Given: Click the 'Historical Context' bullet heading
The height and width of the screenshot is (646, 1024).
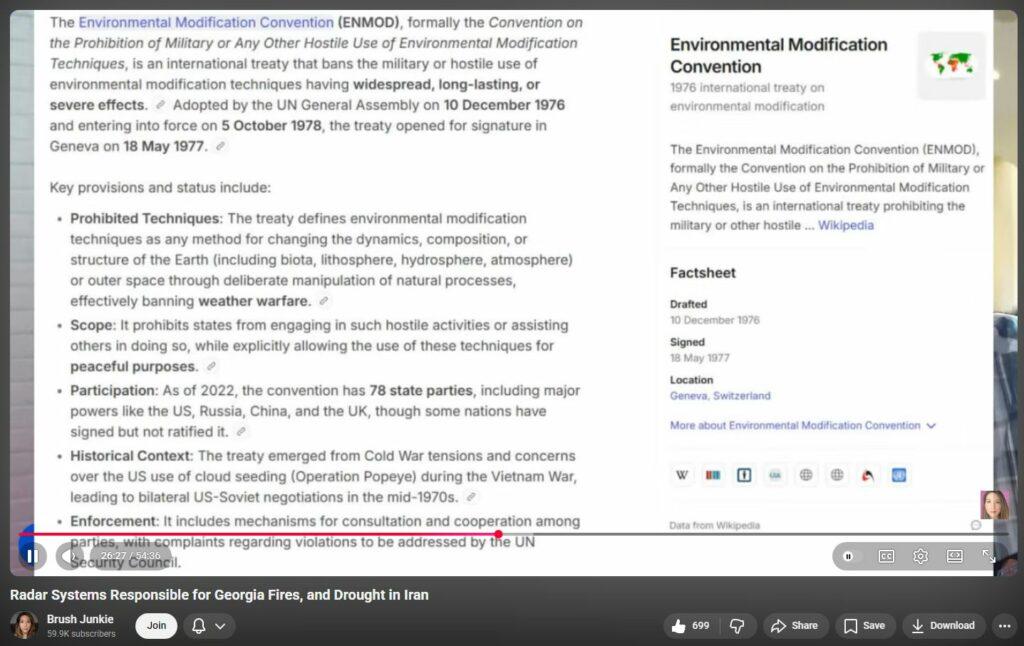Looking at the screenshot, I should tap(131, 456).
